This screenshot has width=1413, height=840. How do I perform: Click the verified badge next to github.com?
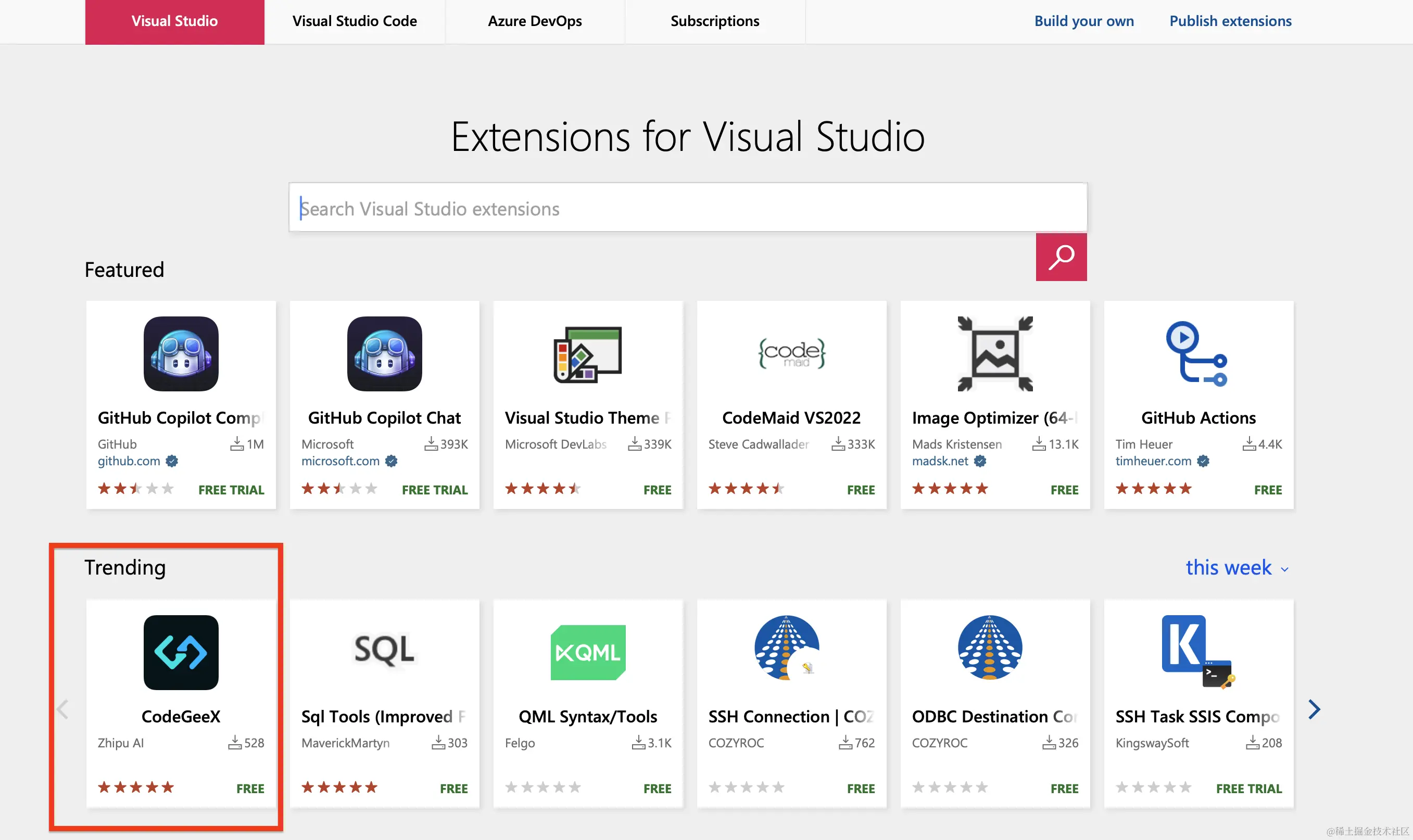pos(171,461)
